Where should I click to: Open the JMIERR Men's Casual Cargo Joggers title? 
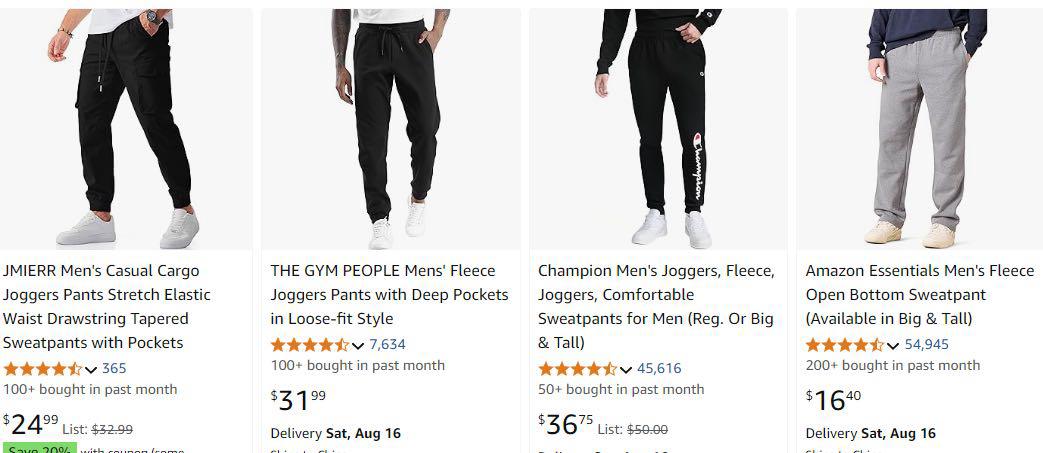[x=106, y=306]
